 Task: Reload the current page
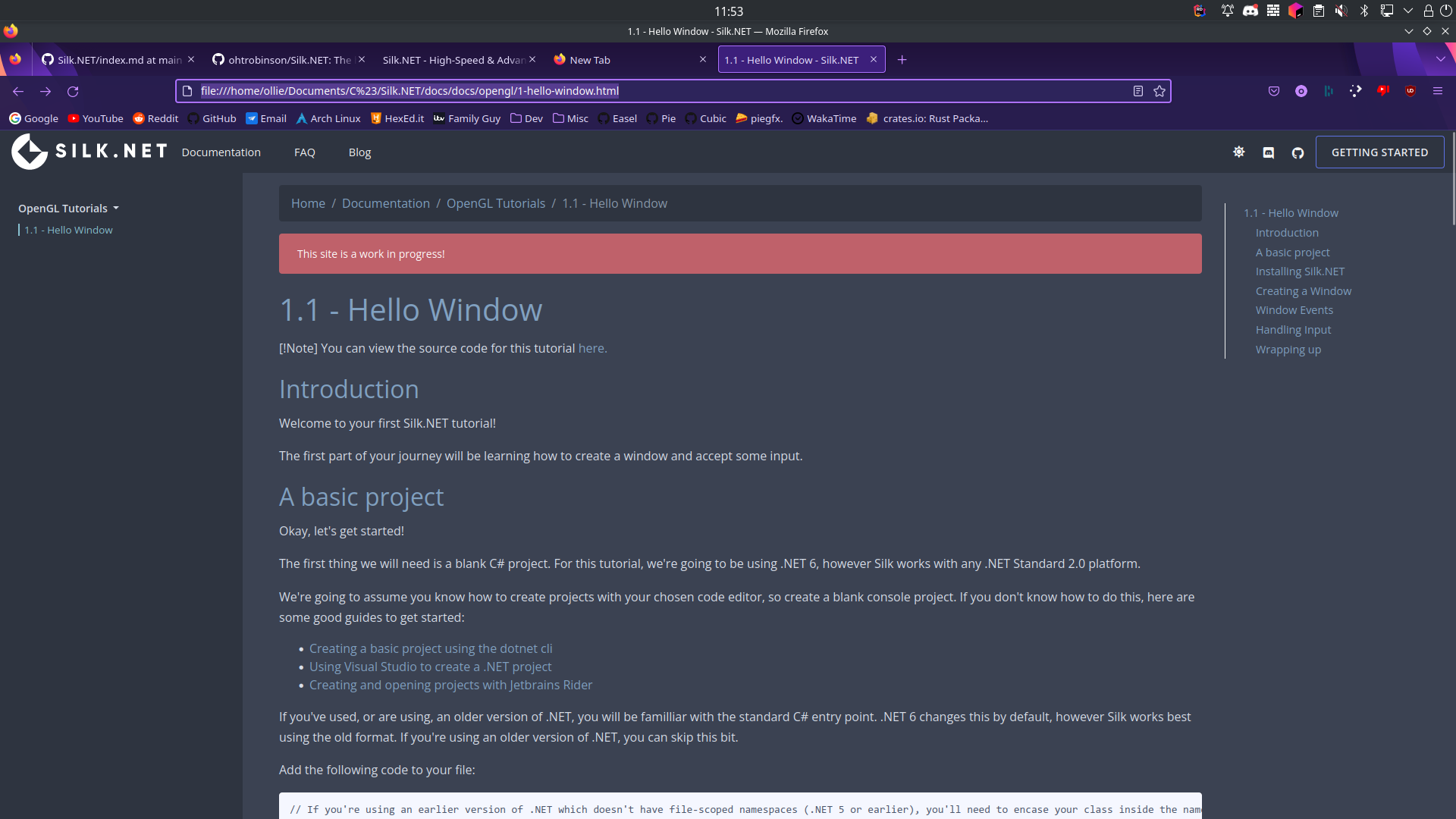(x=73, y=91)
